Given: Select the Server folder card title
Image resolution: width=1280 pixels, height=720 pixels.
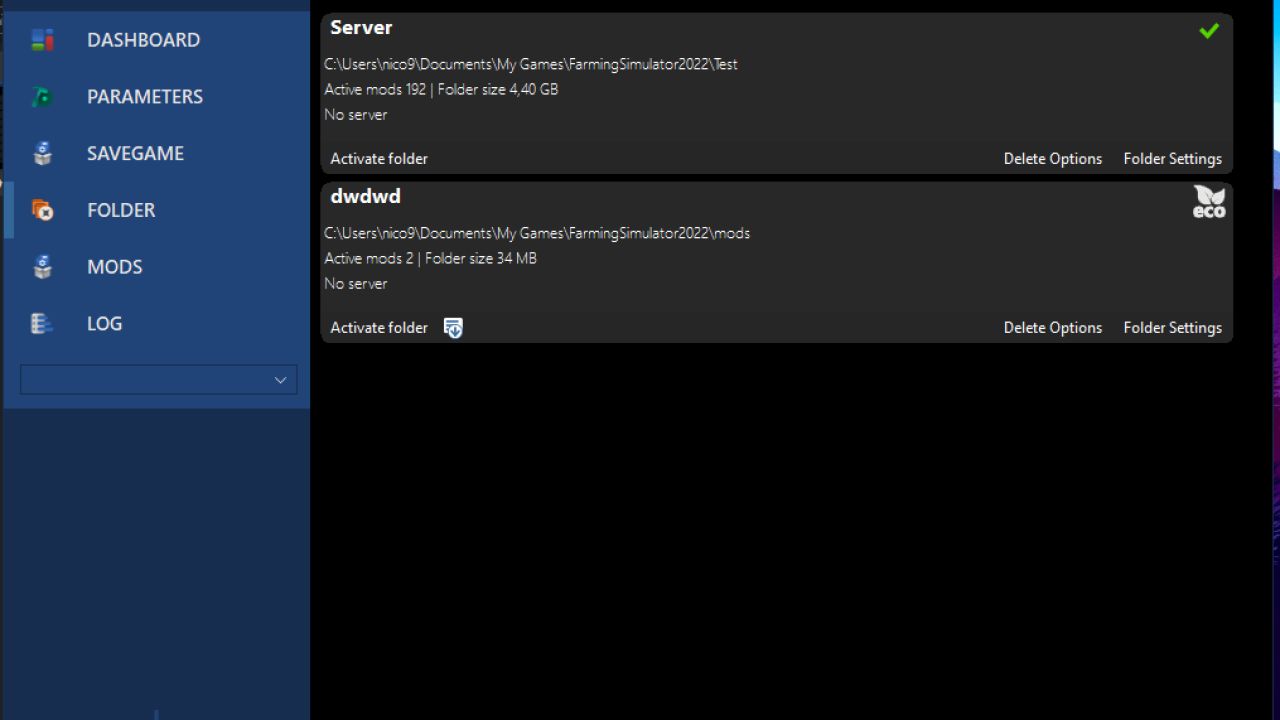Looking at the screenshot, I should click(361, 28).
